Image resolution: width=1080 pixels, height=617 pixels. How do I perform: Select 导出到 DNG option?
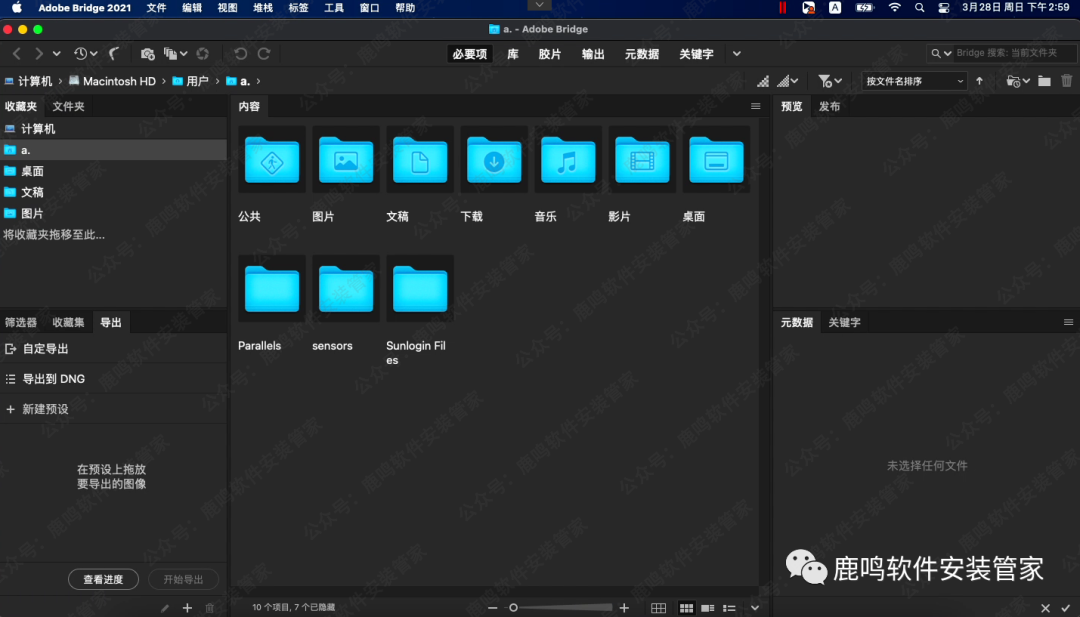[x=55, y=379]
